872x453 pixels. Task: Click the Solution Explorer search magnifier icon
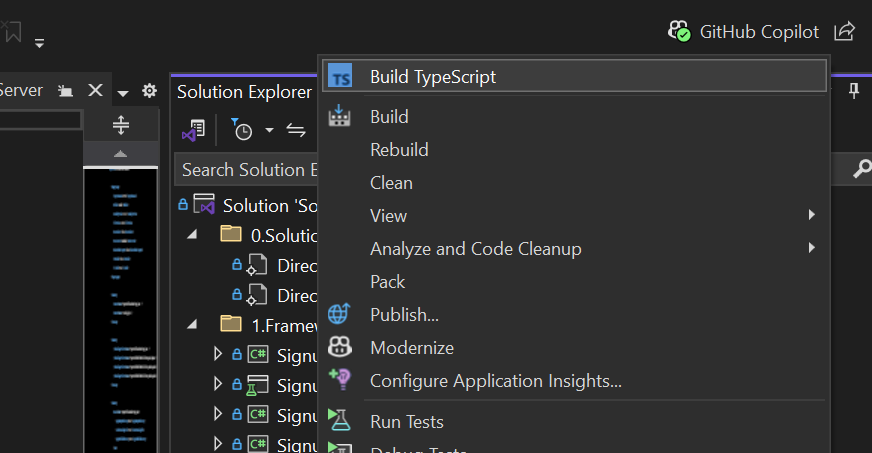(x=860, y=170)
